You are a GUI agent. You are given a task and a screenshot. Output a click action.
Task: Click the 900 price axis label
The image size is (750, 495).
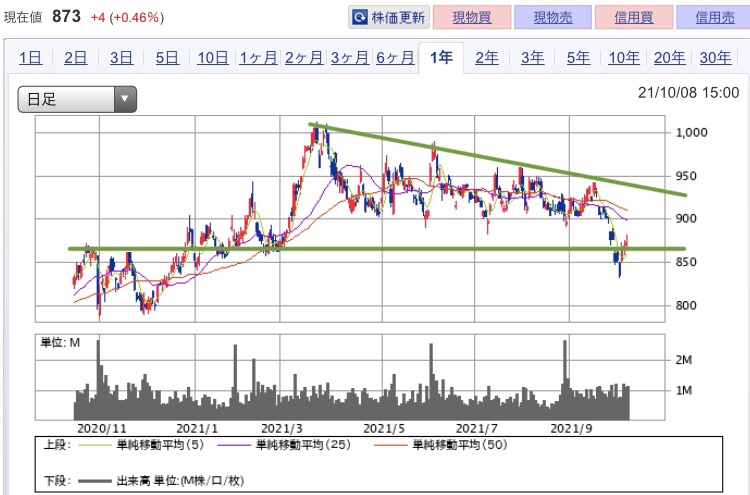(686, 219)
